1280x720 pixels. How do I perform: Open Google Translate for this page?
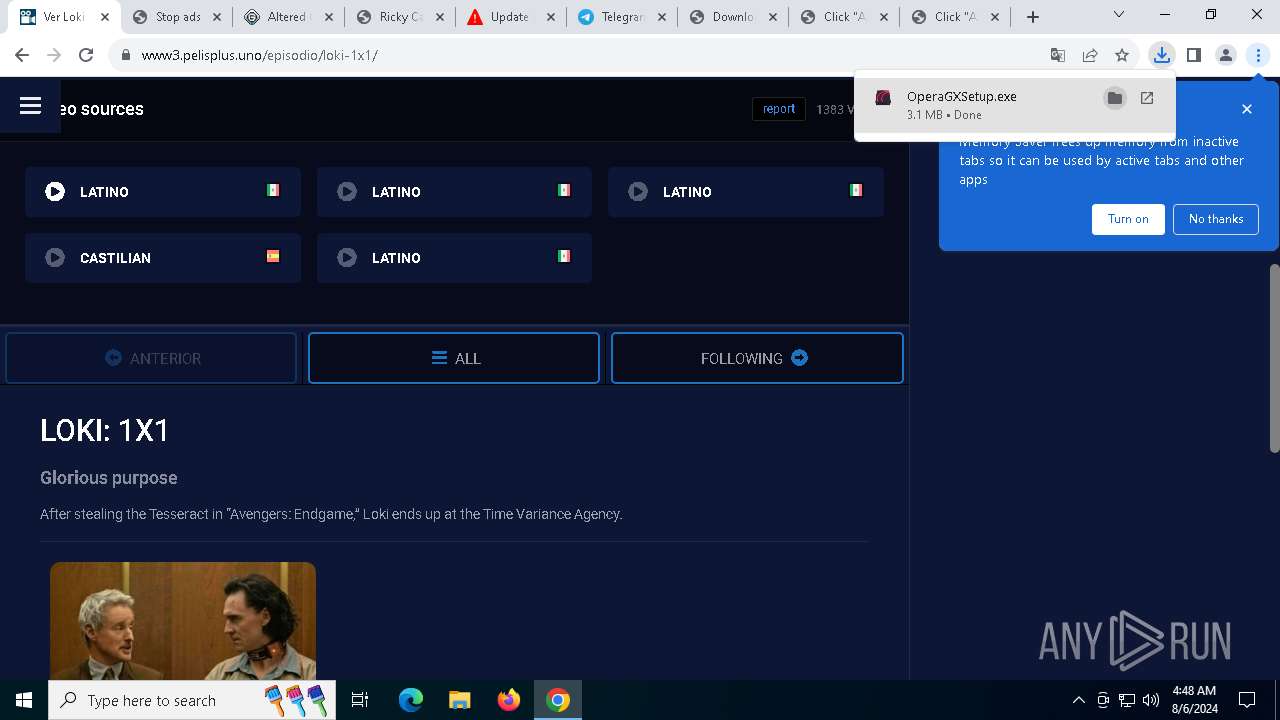tap(1058, 55)
